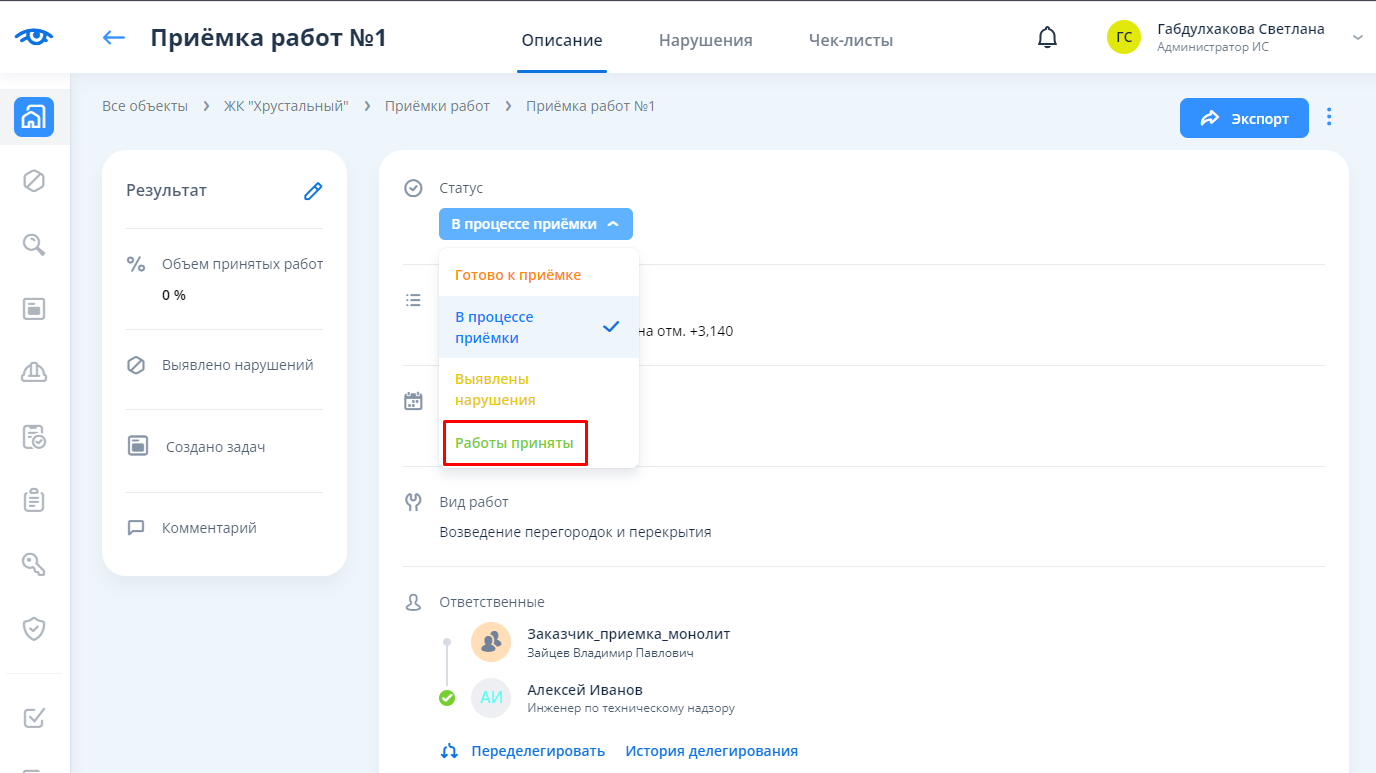Expand the user profile menu chevron
Image resolution: width=1376 pixels, height=773 pixels.
[1357, 37]
